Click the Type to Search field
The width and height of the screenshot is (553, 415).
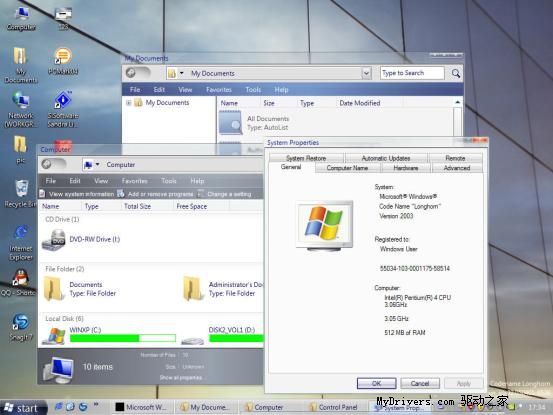(412, 73)
